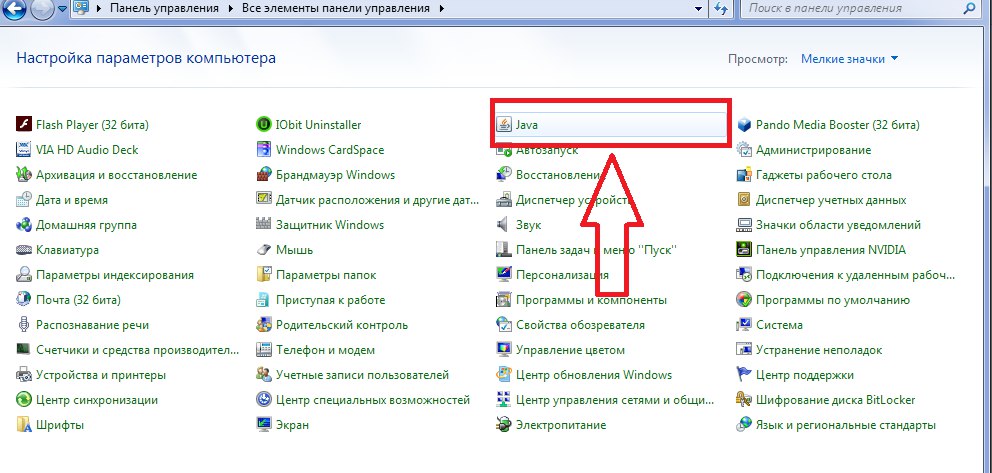Click the Шифрование диска BitLocker icon
This screenshot has height=473, width=992.
click(x=744, y=400)
